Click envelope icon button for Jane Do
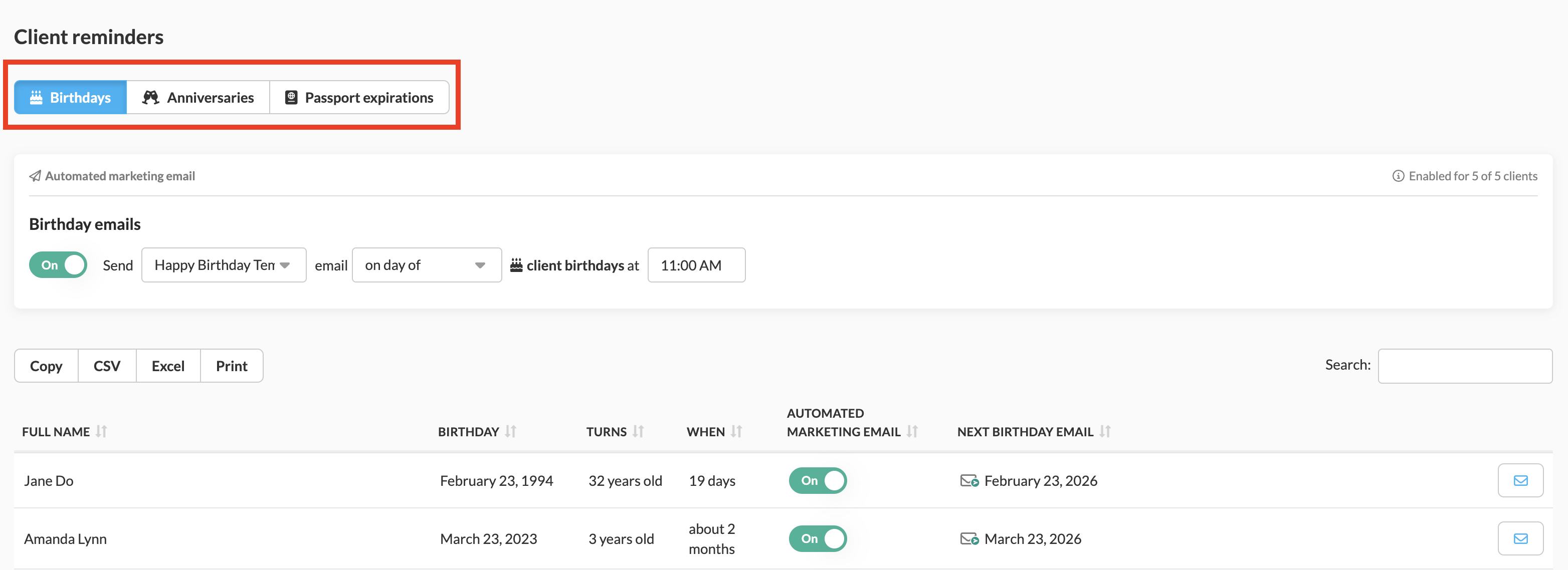The height and width of the screenshot is (570, 1568). point(1520,480)
